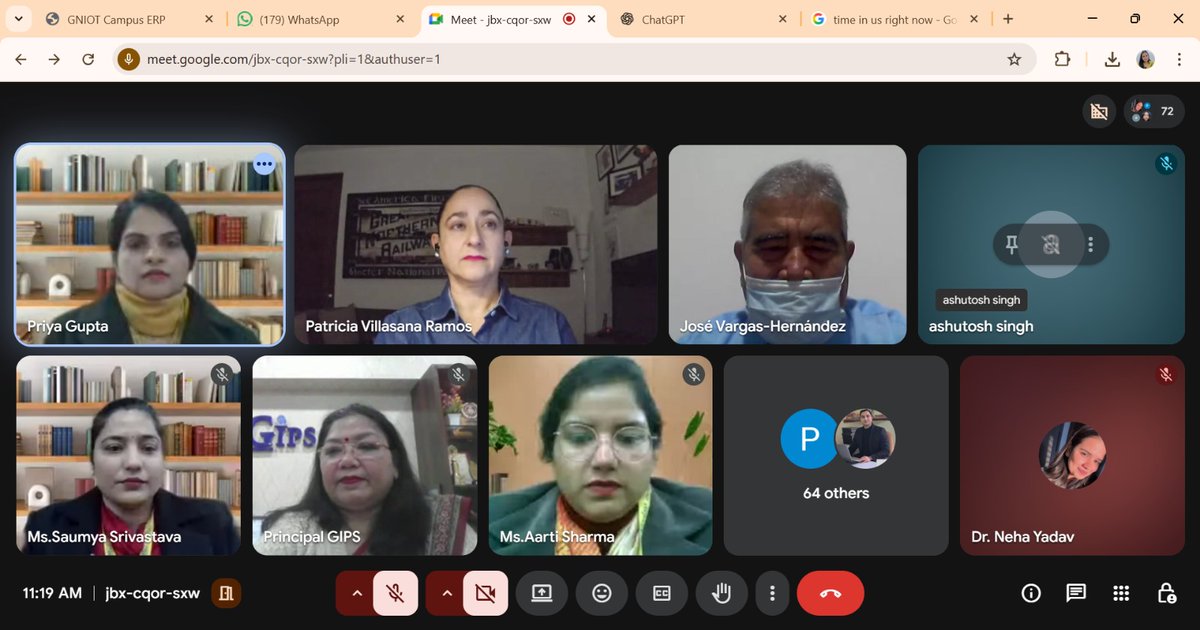The image size is (1200, 630).
Task: Expand video settings arrow beside camera
Action: pyautogui.click(x=446, y=593)
